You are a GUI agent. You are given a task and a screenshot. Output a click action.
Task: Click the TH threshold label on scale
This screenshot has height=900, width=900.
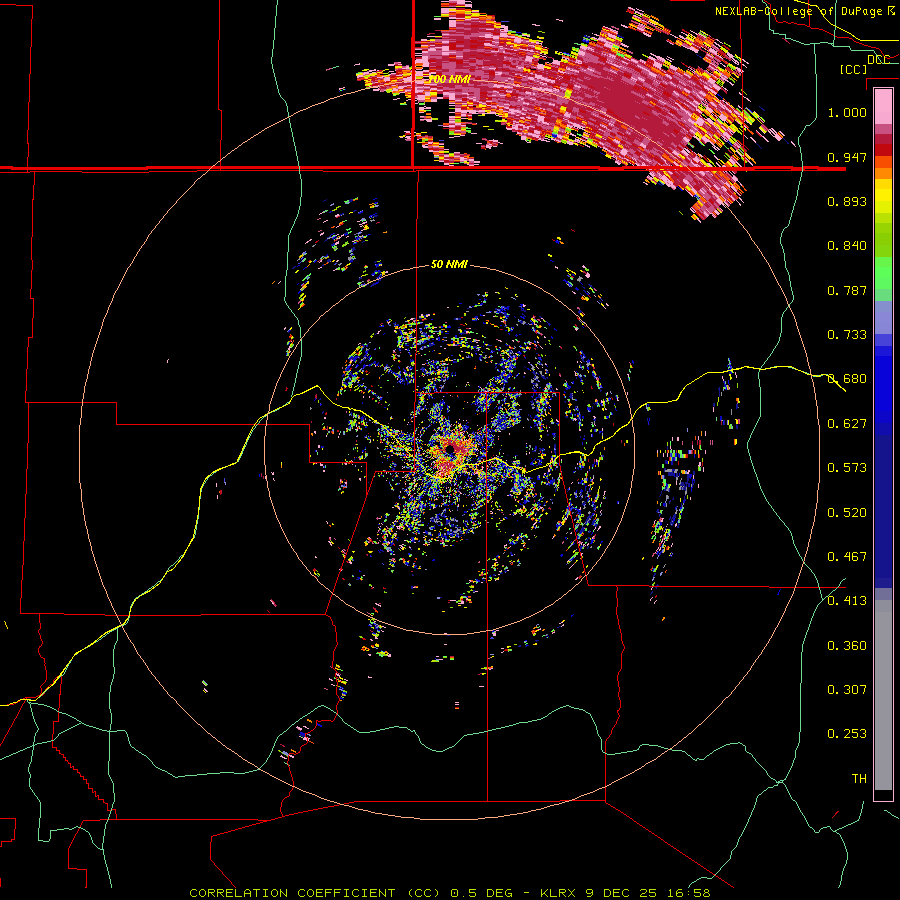(859, 779)
